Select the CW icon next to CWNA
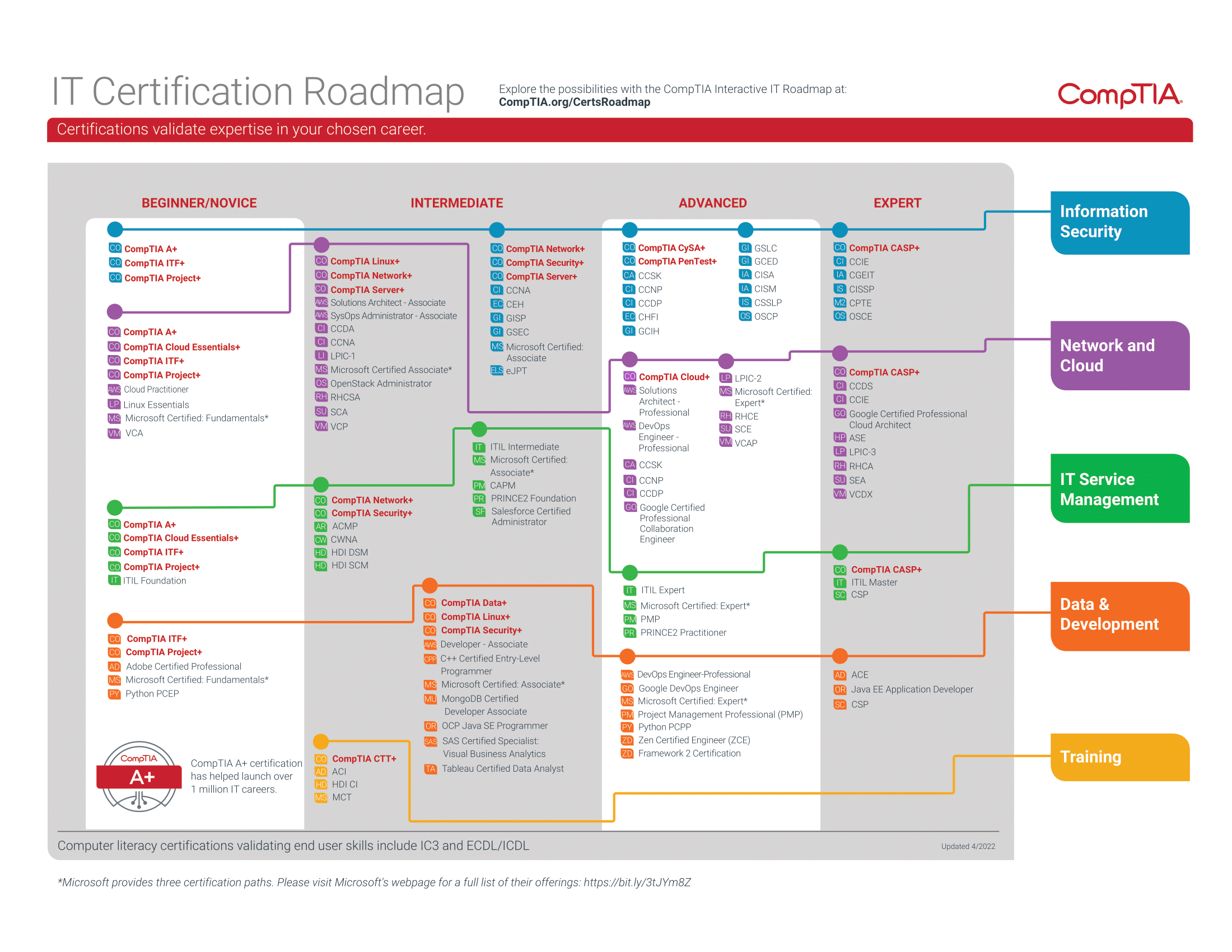The image size is (1232, 952). click(x=320, y=540)
